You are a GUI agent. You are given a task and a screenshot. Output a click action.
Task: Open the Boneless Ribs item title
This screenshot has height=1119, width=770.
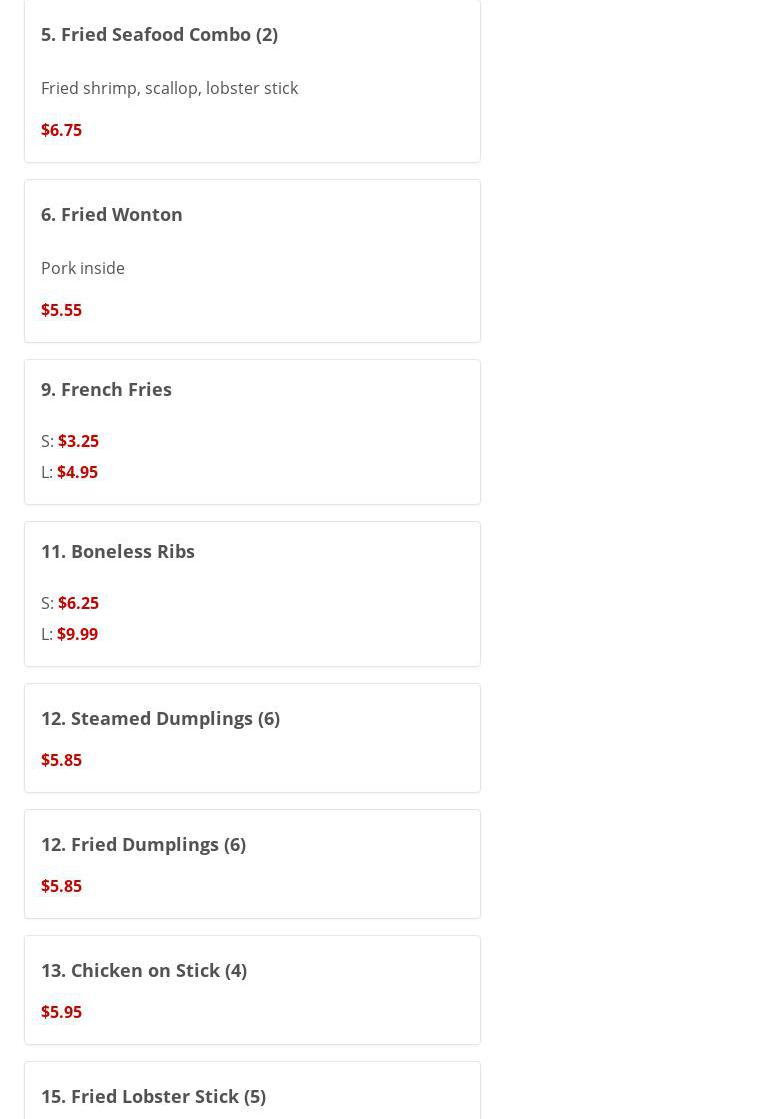pyautogui.click(x=118, y=551)
